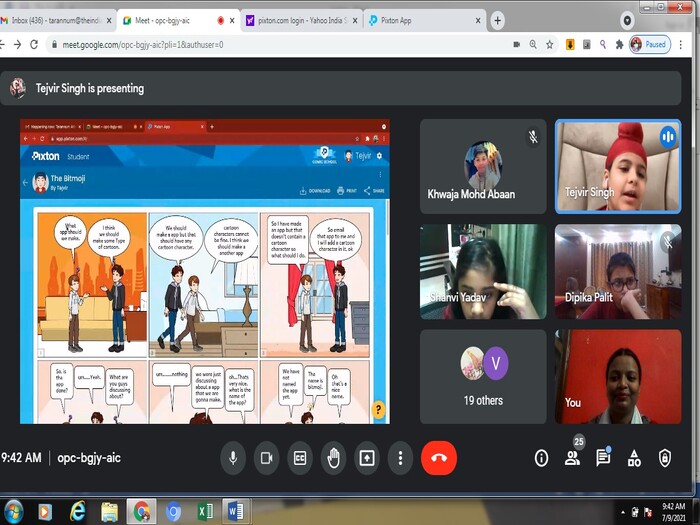
Task: Leave the call with red hang-up button
Action: click(439, 458)
